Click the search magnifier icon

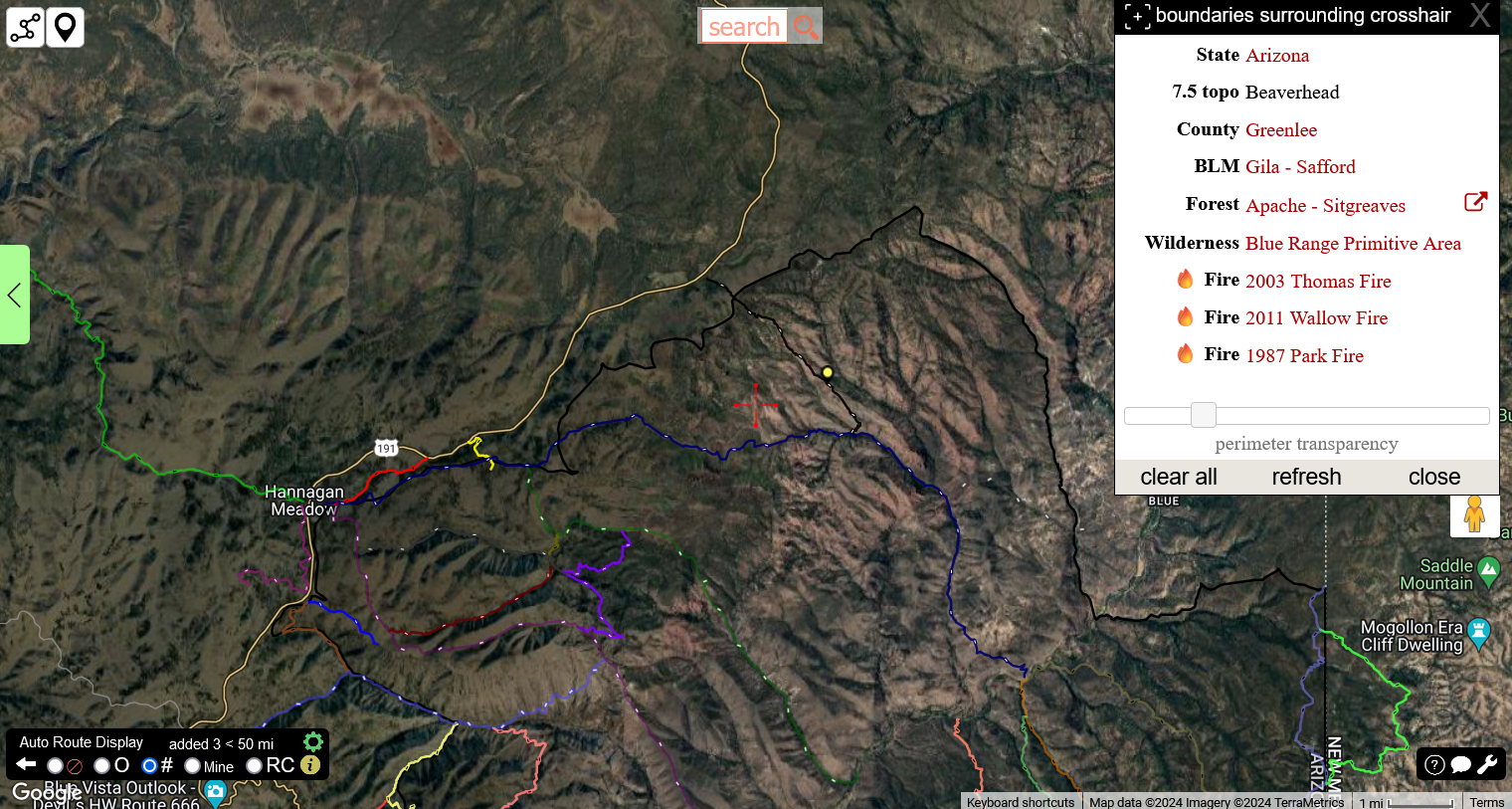click(806, 27)
